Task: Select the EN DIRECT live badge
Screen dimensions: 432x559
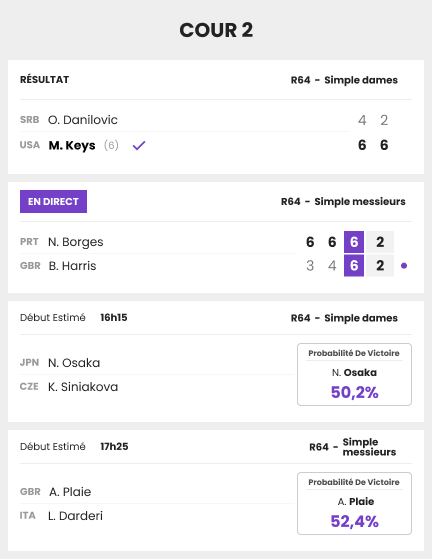Action: (53, 201)
